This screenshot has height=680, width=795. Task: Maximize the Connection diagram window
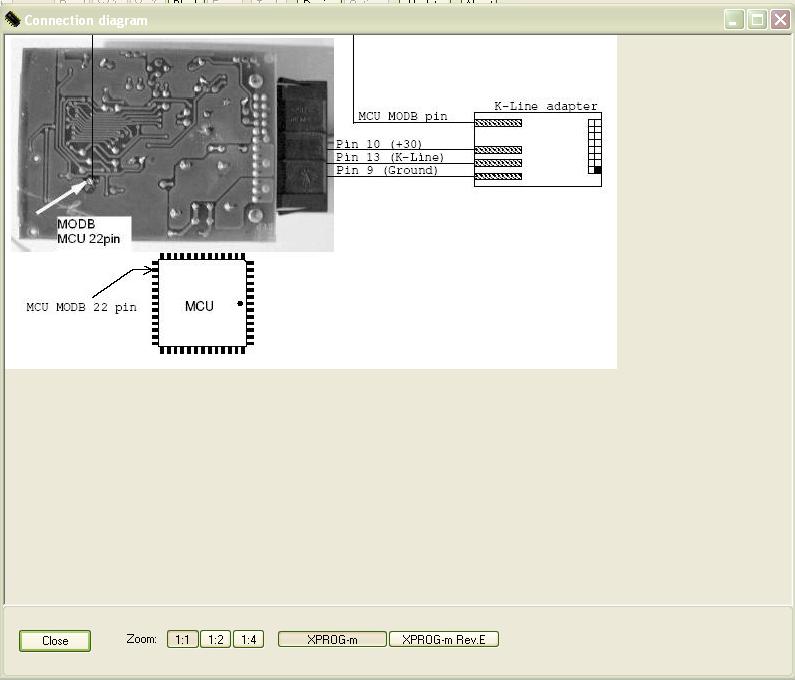click(757, 20)
